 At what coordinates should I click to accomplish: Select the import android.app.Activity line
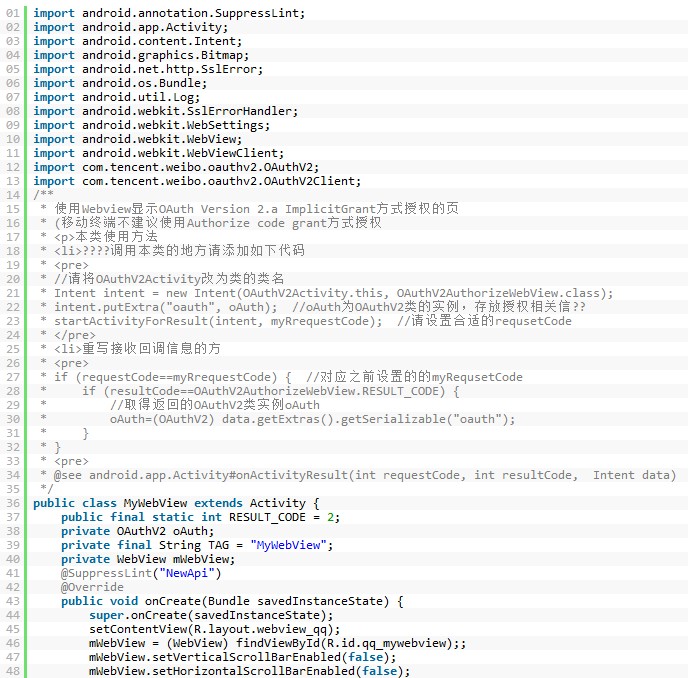(x=131, y=27)
